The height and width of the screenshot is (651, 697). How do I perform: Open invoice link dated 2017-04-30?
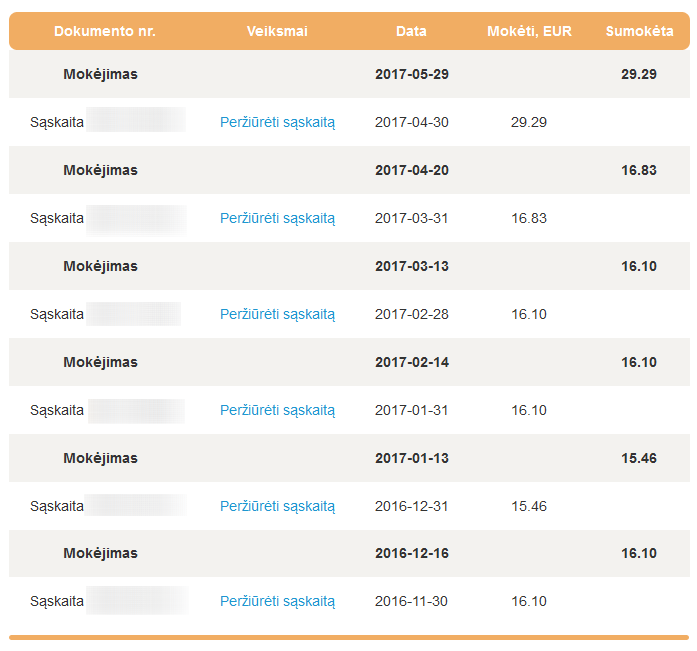[277, 122]
